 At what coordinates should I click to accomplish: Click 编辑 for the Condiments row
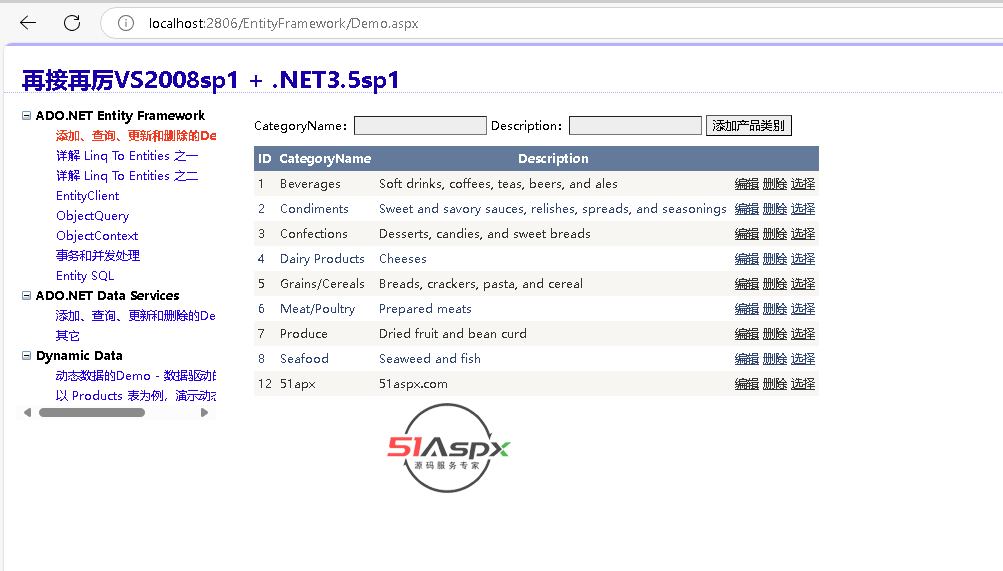(746, 209)
